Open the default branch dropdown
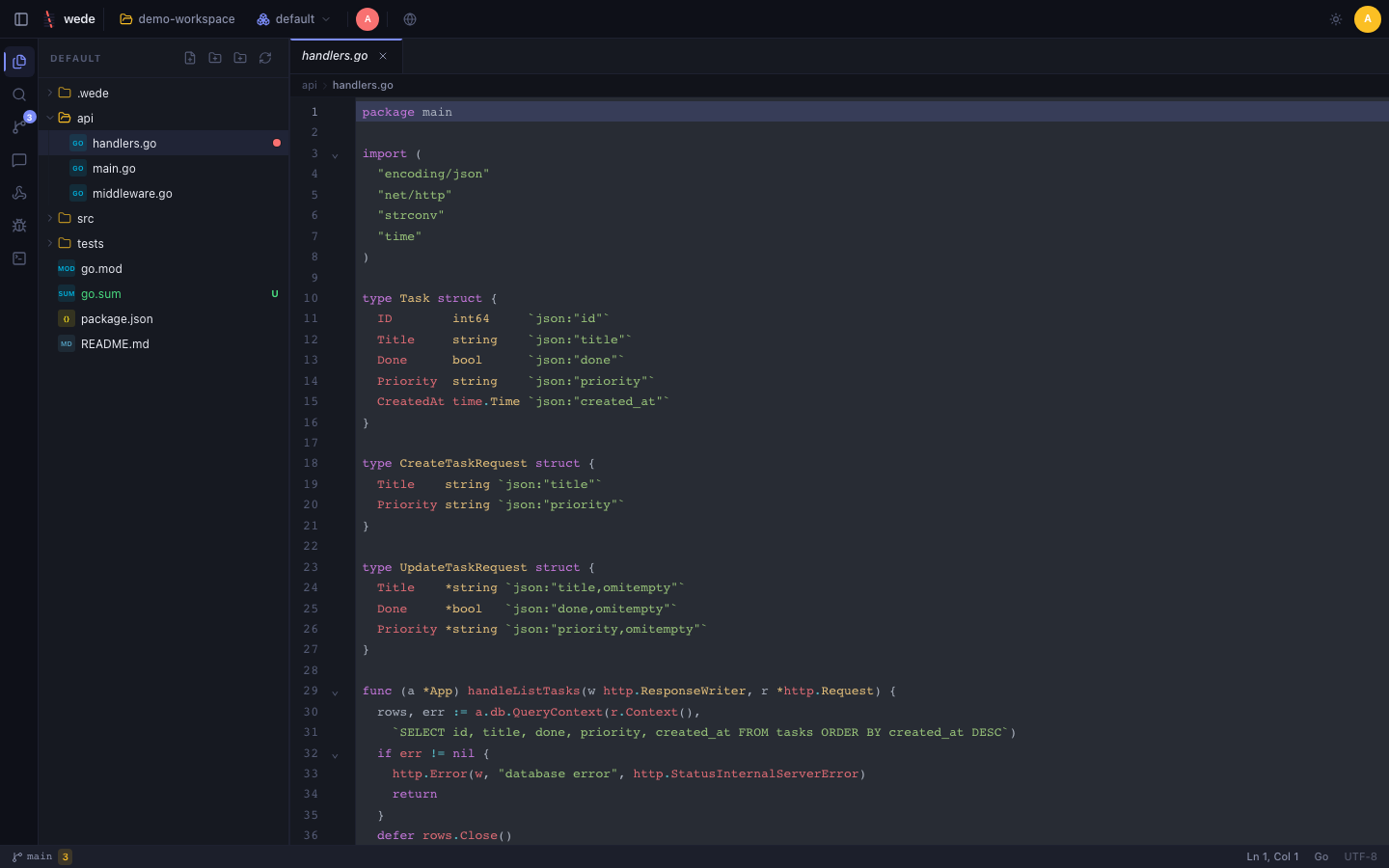 294,19
